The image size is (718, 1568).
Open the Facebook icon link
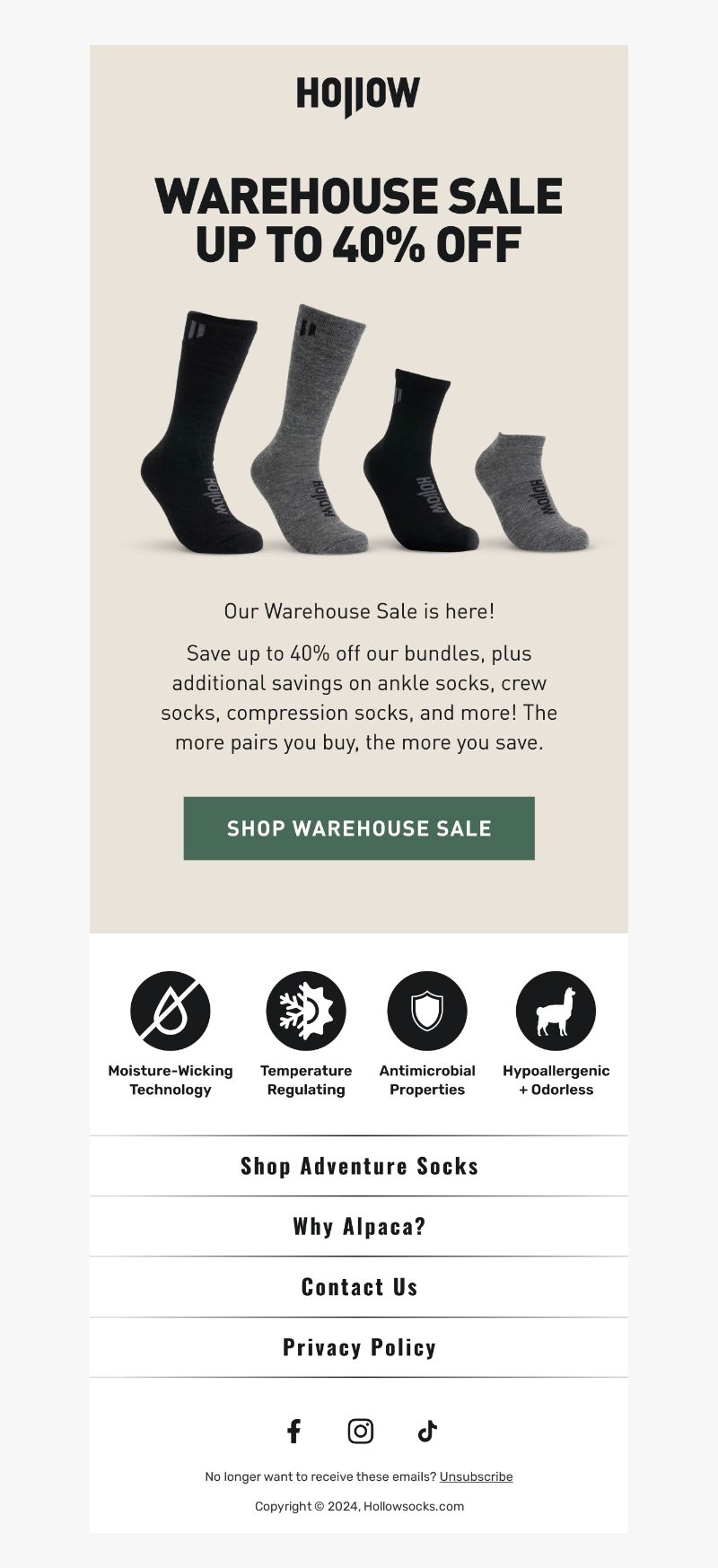click(293, 1431)
